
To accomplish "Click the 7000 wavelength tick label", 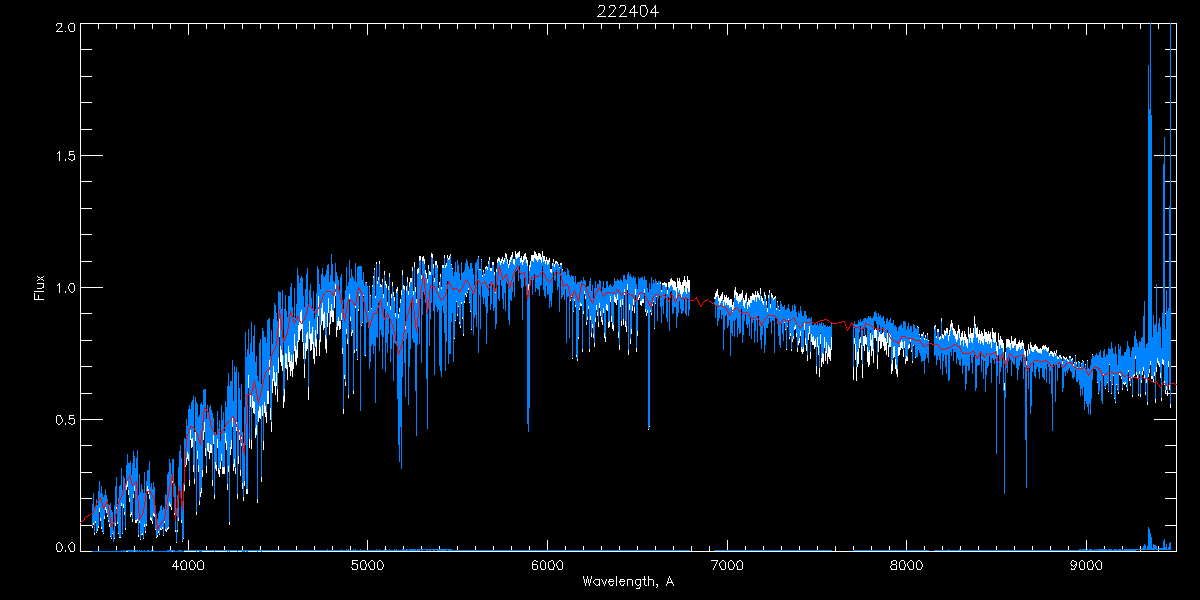I will click(727, 565).
